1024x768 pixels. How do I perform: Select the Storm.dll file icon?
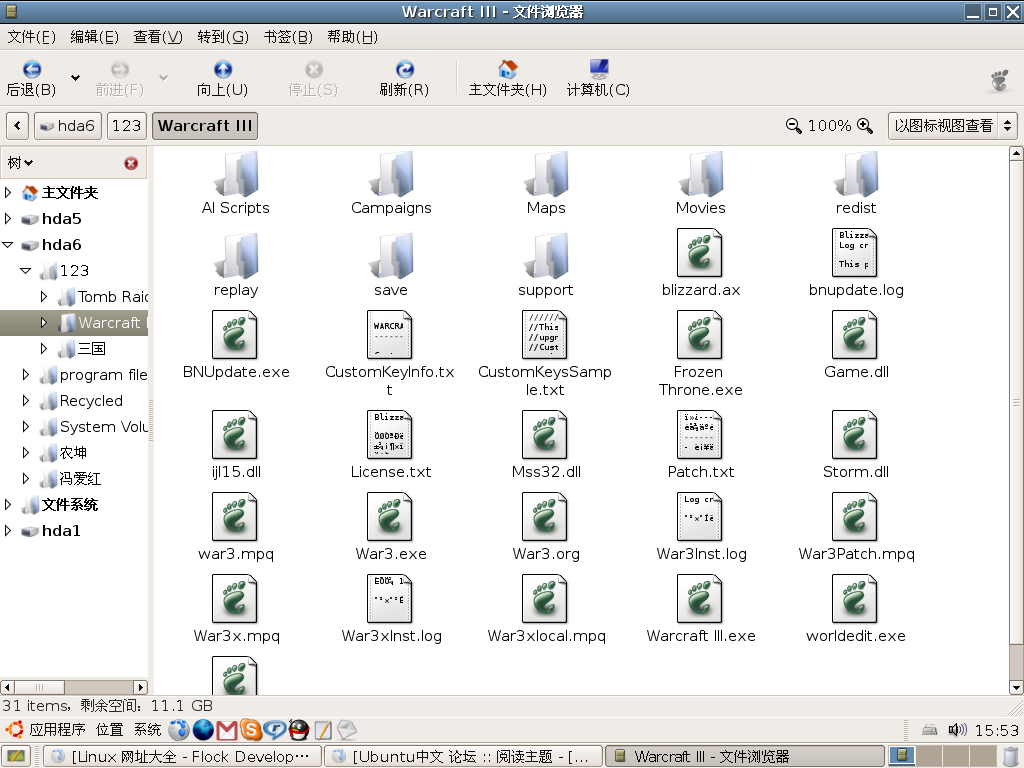pos(855,434)
